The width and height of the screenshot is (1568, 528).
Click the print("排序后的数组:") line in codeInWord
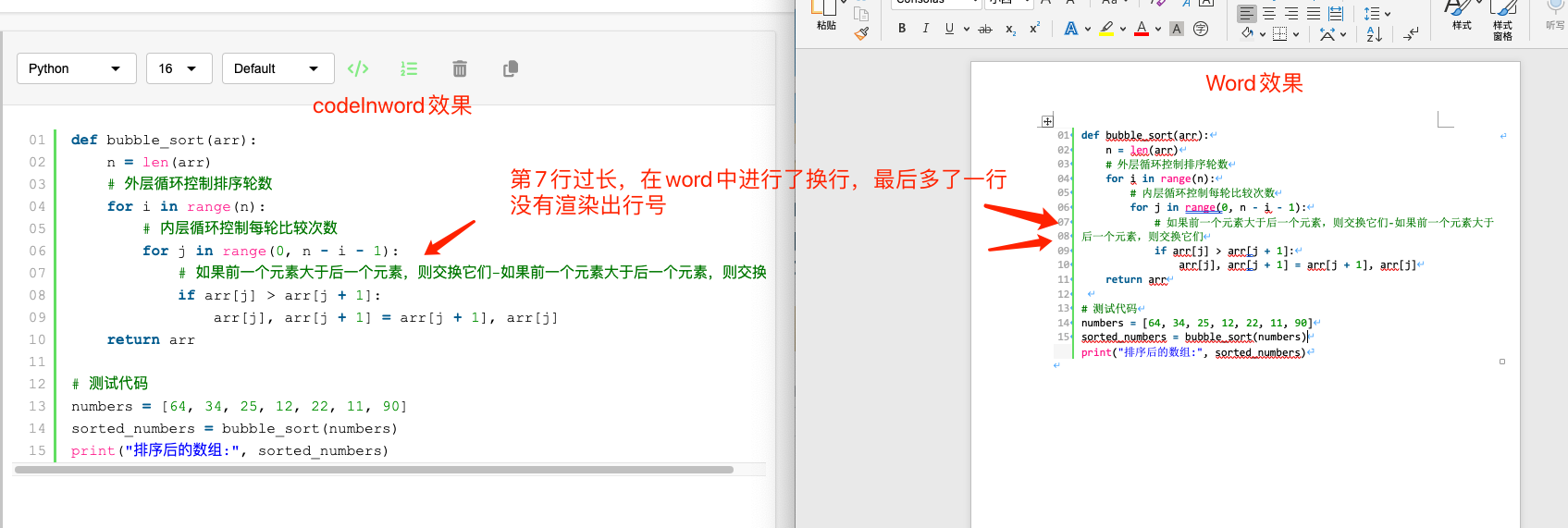click(229, 450)
